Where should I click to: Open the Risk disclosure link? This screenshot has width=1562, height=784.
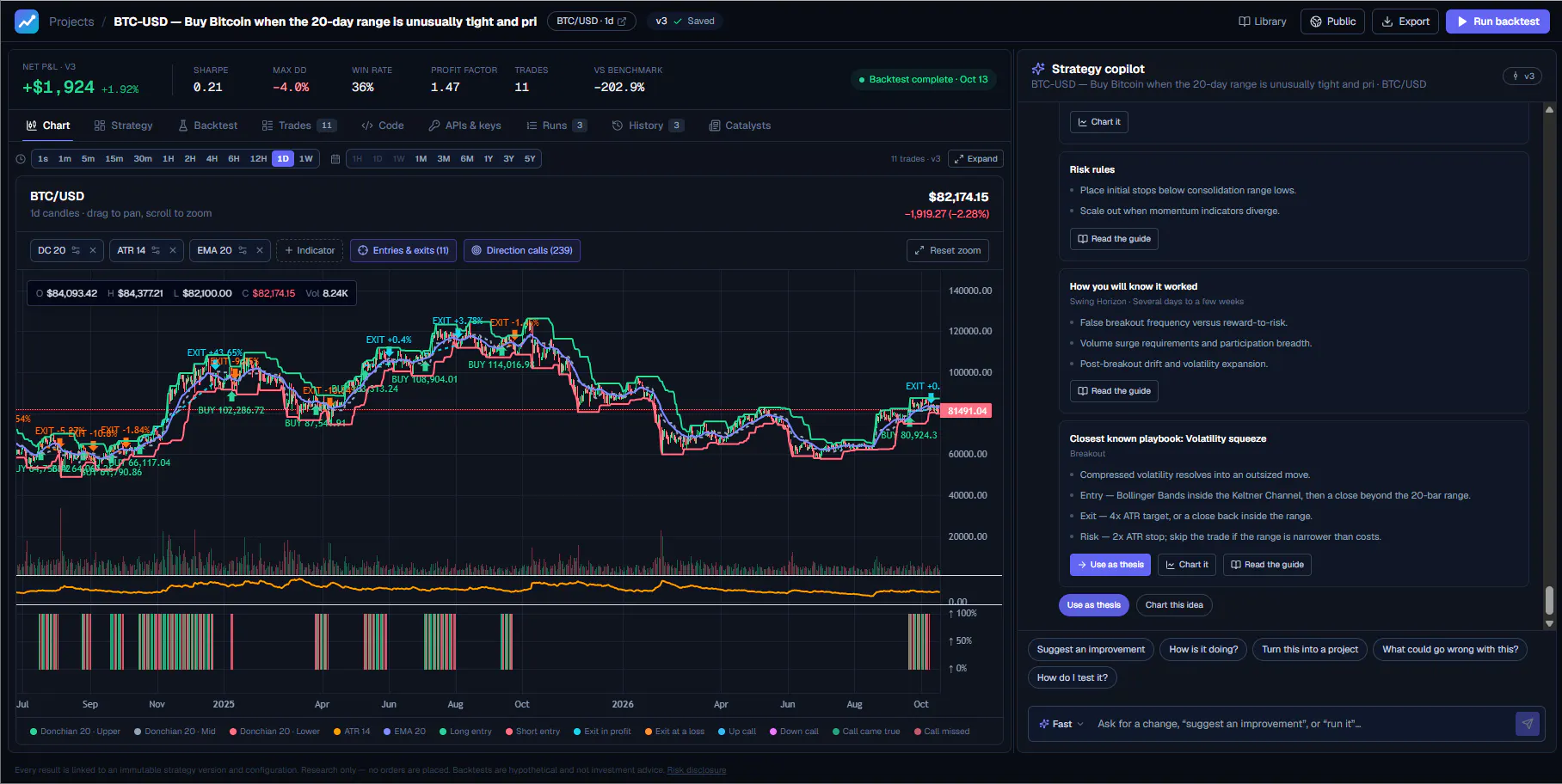coord(696,770)
